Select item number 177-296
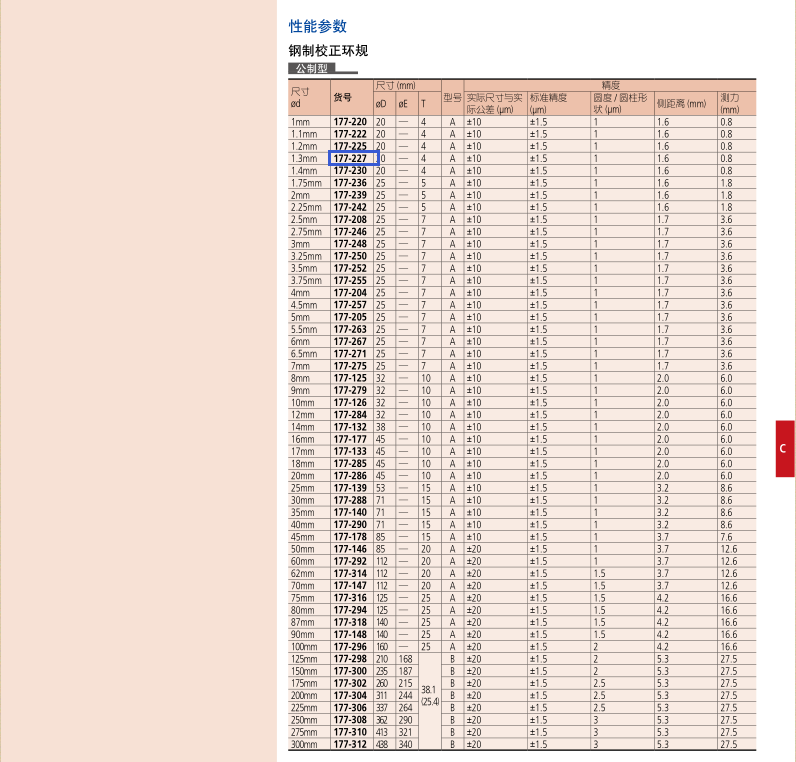Screen dimensions: 796x762 [350, 647]
